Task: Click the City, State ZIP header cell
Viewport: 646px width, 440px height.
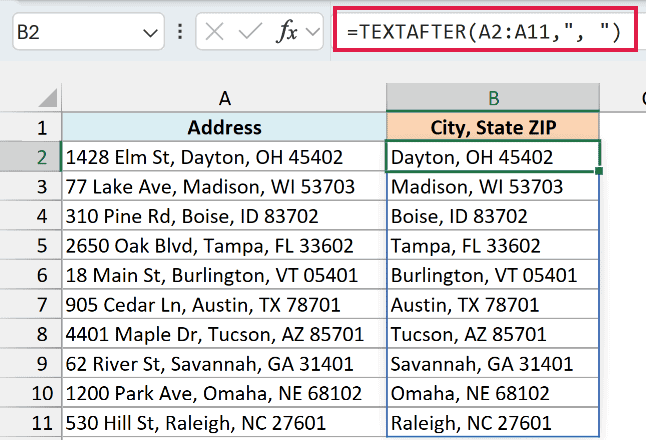Action: coord(493,127)
